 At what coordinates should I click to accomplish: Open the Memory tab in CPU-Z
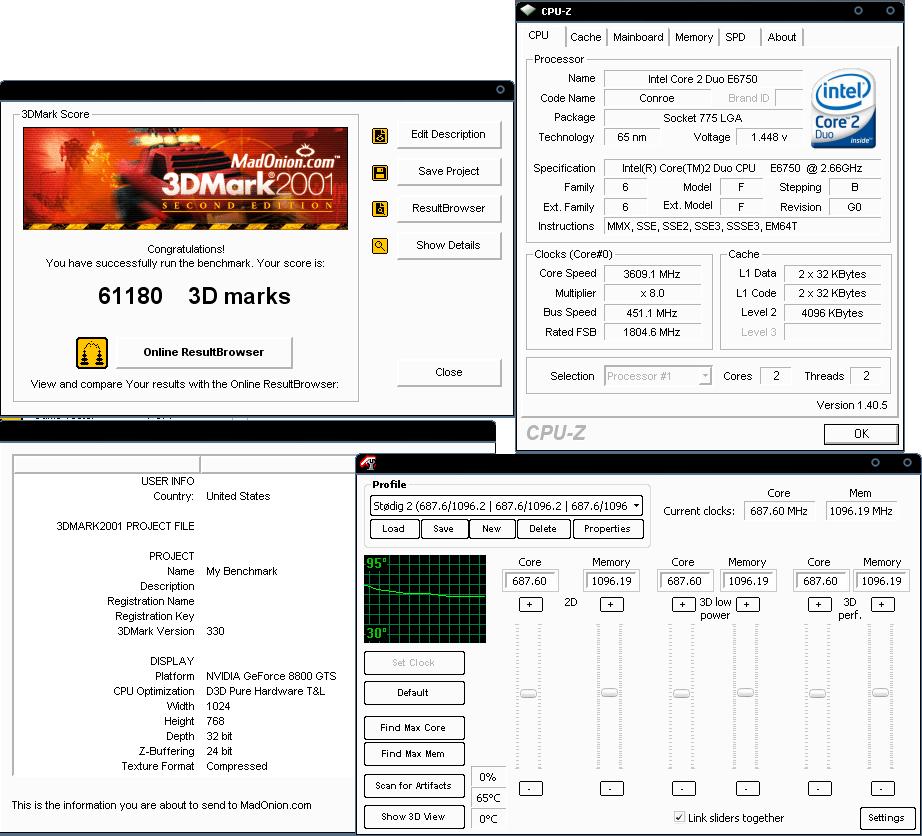(694, 37)
